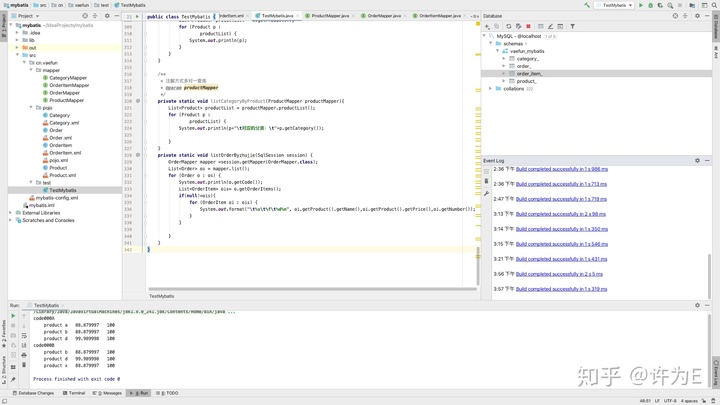Open the Messages tool window tab
This screenshot has height=405, width=720.
click(107, 393)
